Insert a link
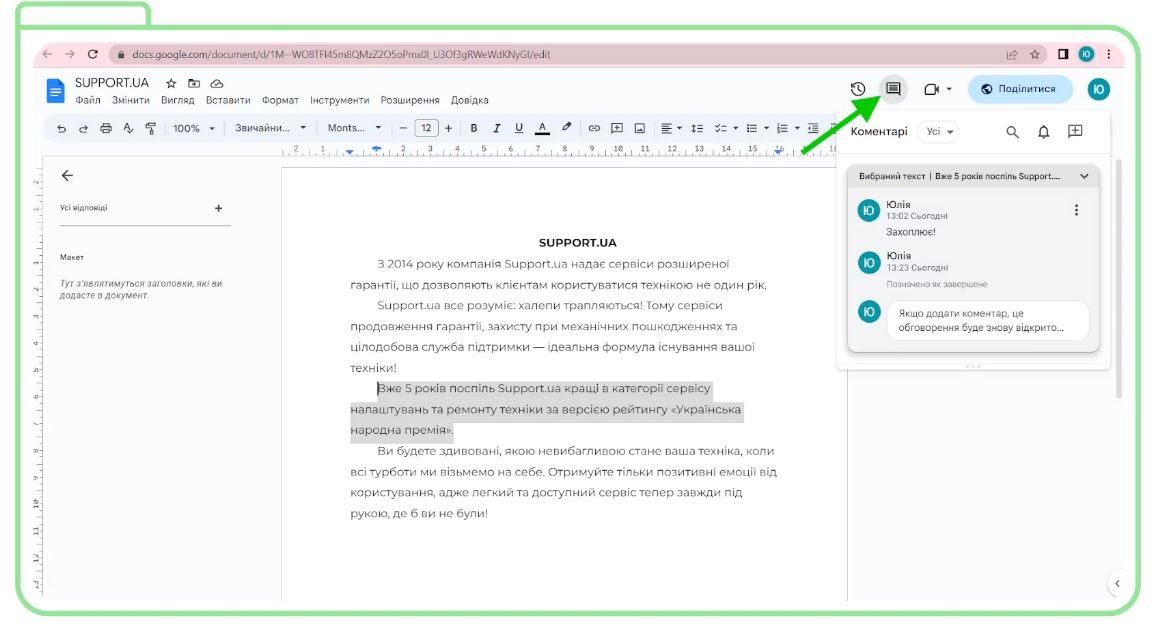The height and width of the screenshot is (626, 1155). point(594,128)
